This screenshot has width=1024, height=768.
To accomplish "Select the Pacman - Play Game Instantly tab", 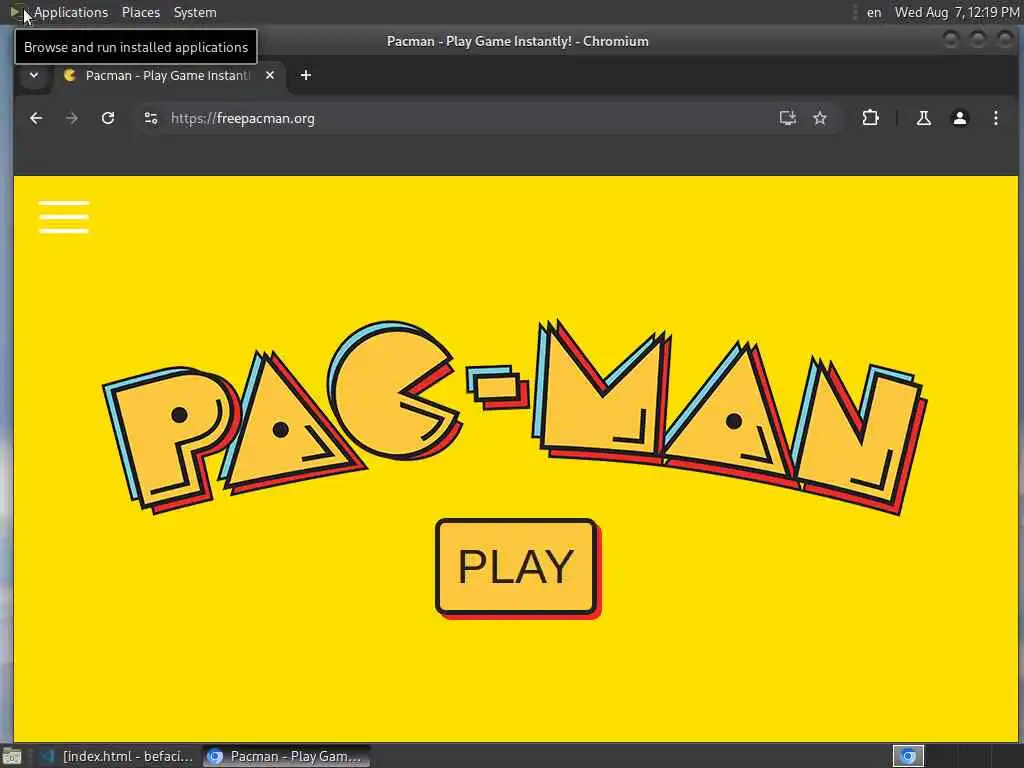I will [168, 76].
